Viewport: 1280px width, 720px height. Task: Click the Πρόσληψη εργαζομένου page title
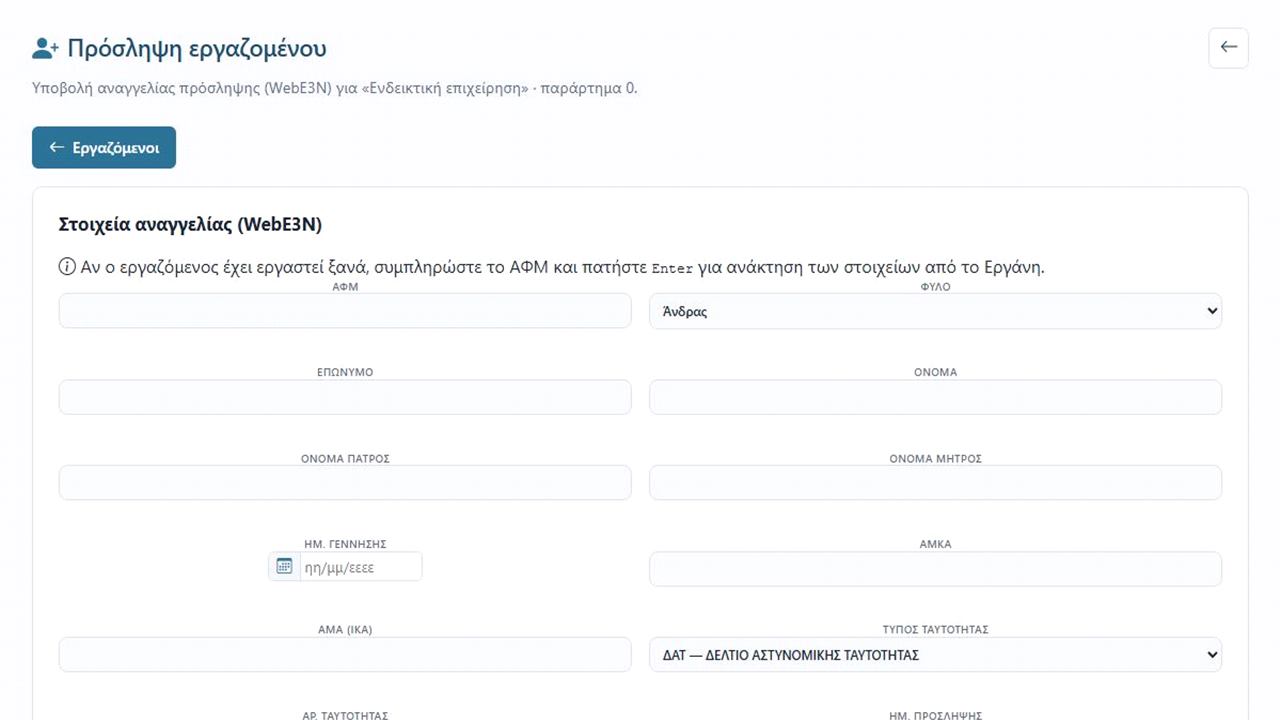tap(196, 48)
